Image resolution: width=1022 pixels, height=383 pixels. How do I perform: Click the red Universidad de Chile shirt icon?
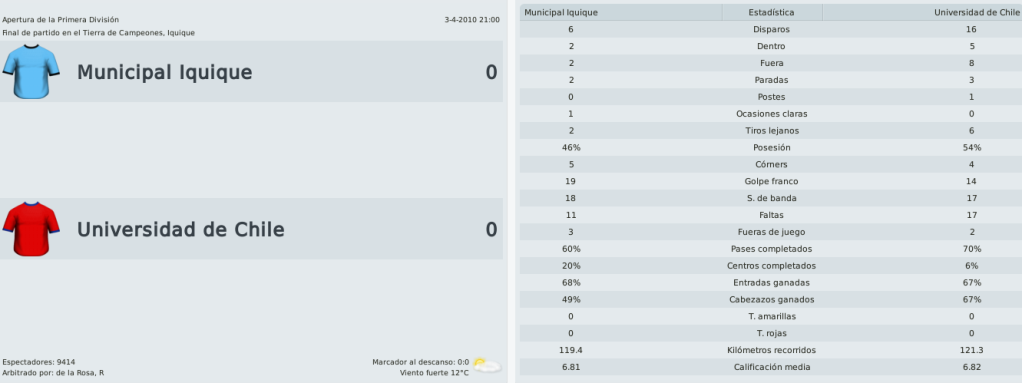31,229
